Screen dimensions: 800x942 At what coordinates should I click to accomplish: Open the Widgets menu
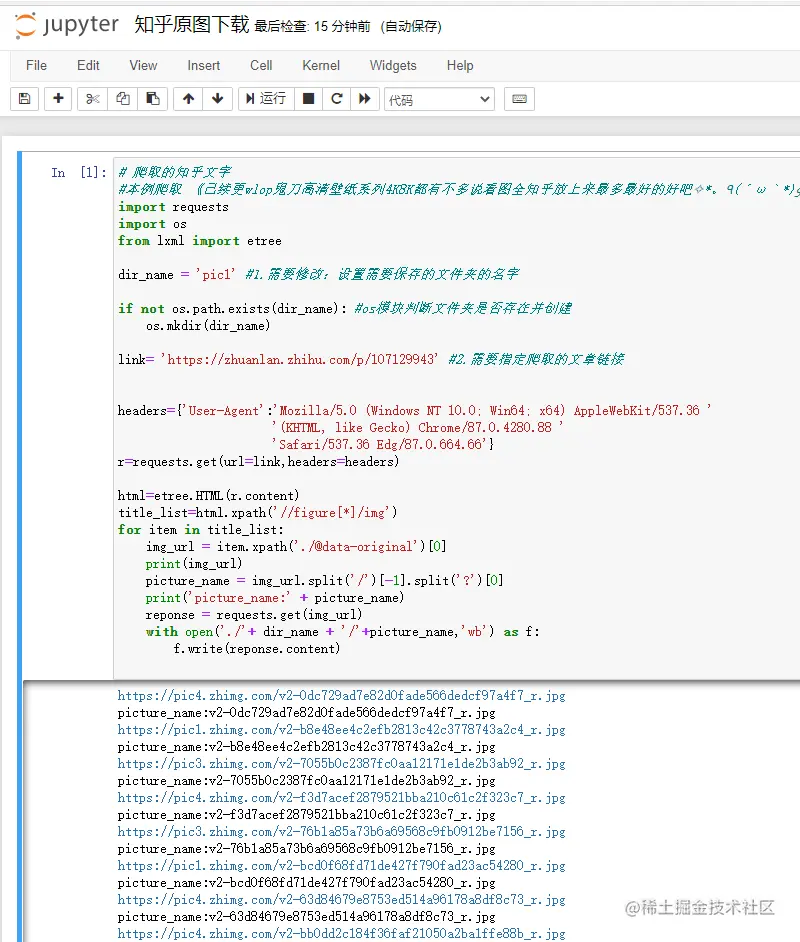[393, 65]
